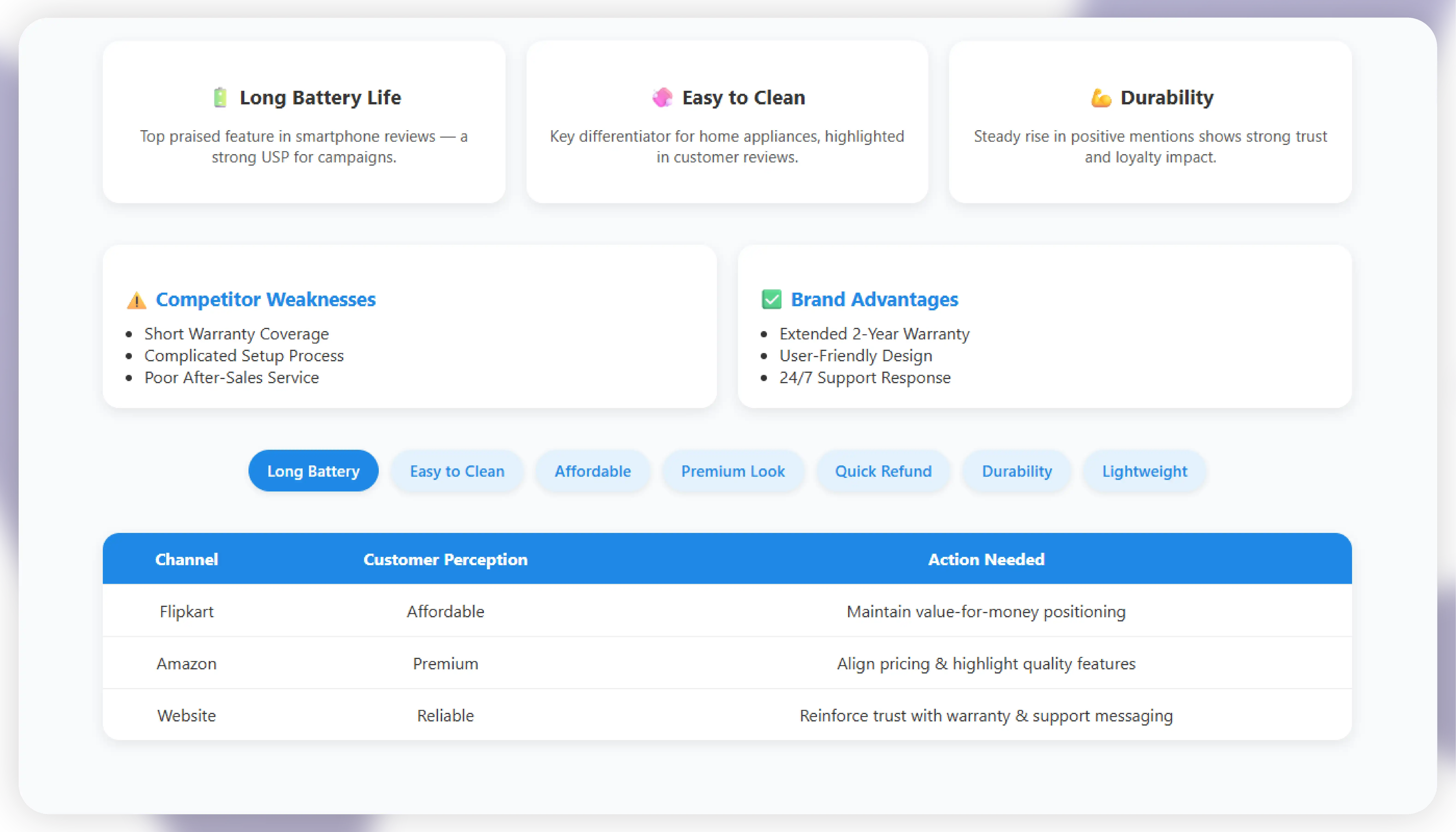This screenshot has height=832, width=1456.
Task: Click the green checkmark icon by Brand Advantages
Action: tap(771, 300)
